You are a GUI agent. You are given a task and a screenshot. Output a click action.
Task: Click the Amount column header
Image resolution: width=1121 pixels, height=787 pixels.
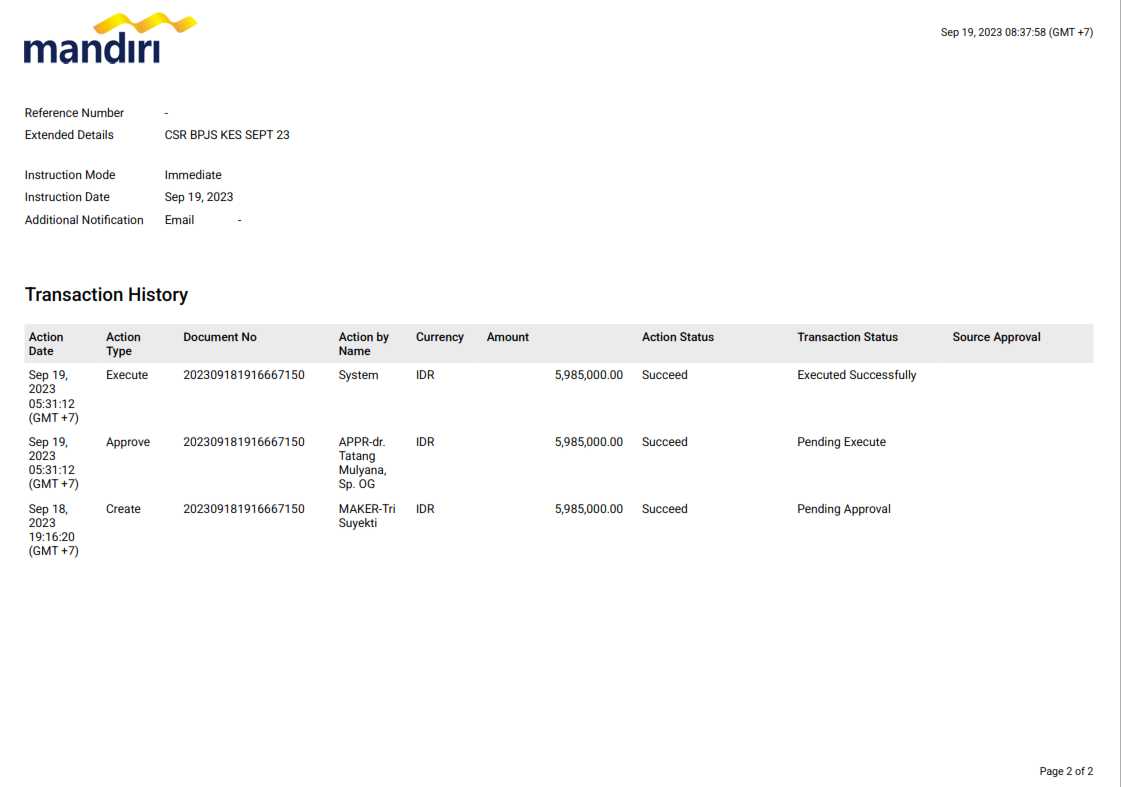click(508, 338)
